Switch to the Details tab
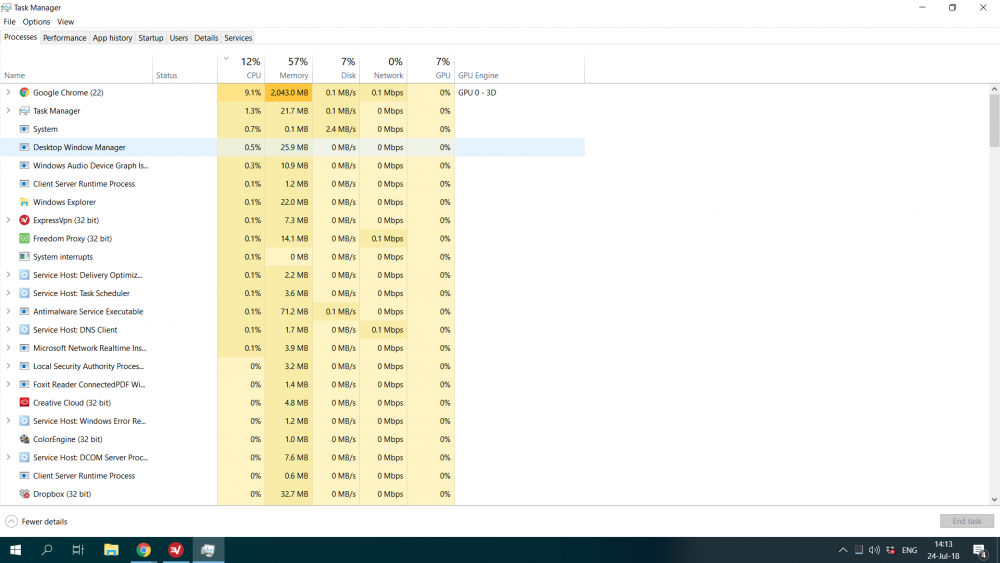 [x=206, y=38]
